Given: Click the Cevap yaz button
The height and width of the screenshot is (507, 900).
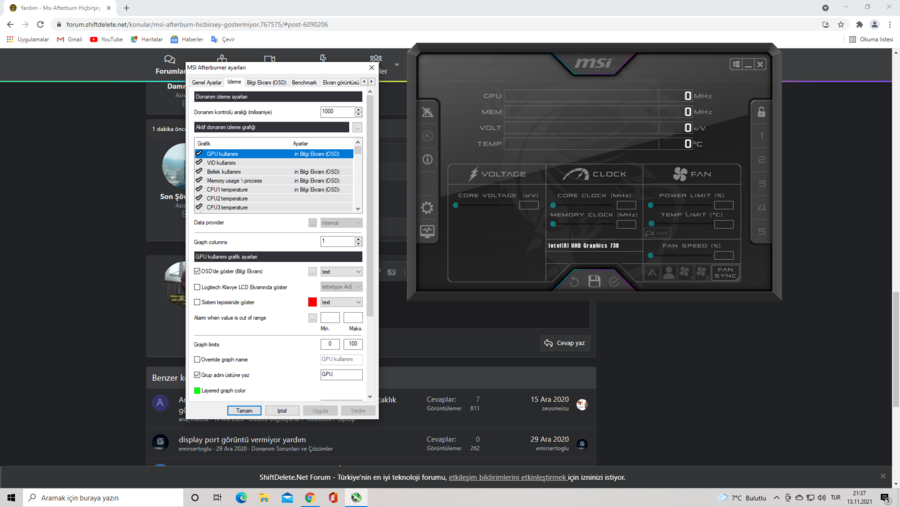Looking at the screenshot, I should pyautogui.click(x=565, y=343).
